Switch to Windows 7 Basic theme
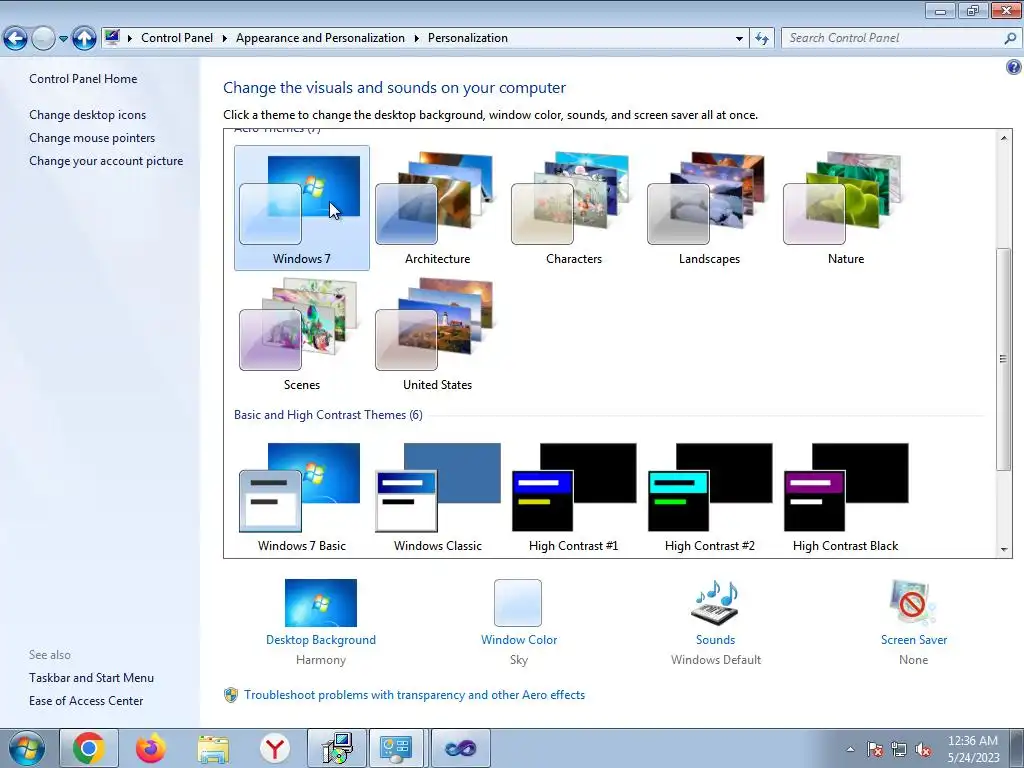This screenshot has height=768, width=1024. (302, 498)
